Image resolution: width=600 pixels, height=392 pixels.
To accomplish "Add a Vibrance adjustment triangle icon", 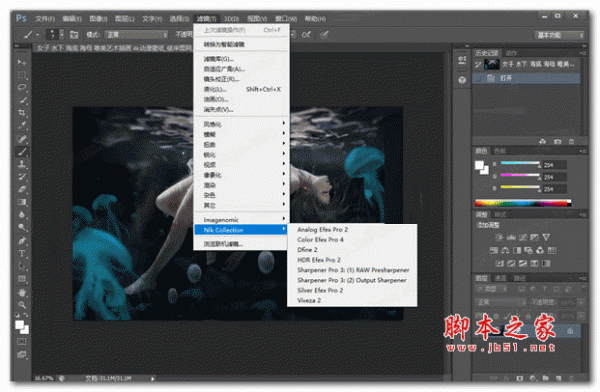I will [x=546, y=237].
